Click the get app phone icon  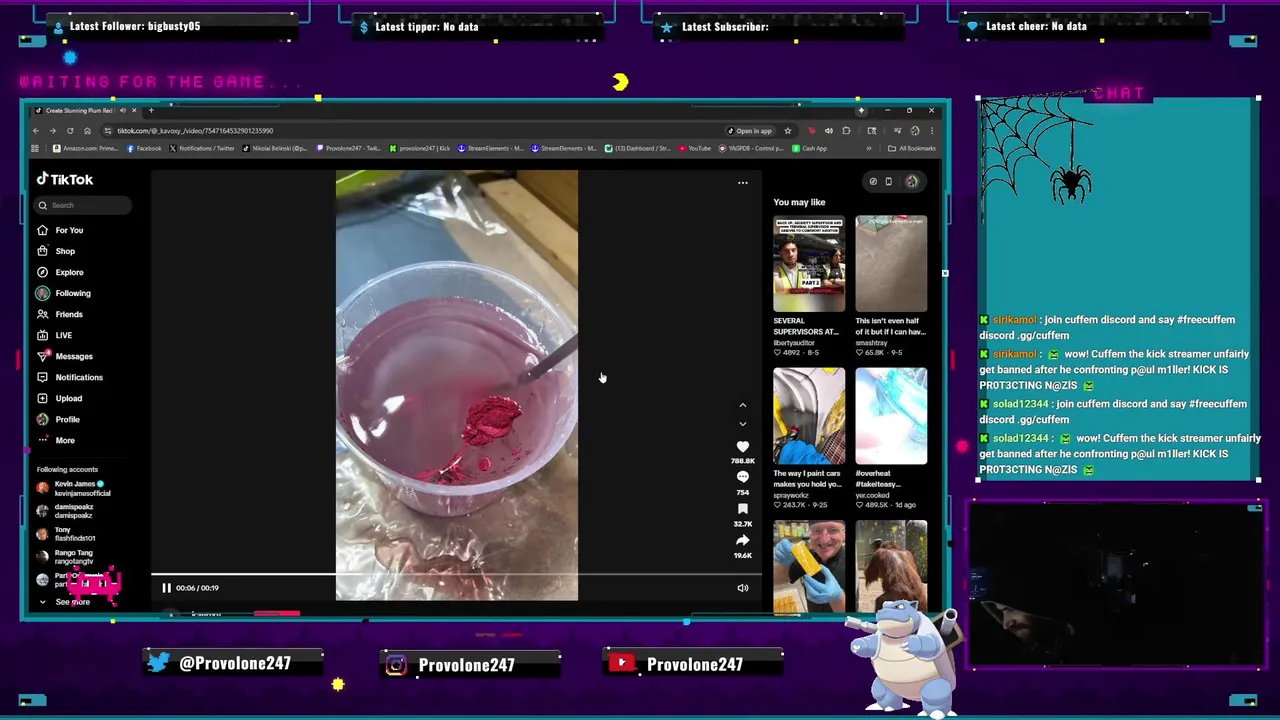tap(888, 182)
